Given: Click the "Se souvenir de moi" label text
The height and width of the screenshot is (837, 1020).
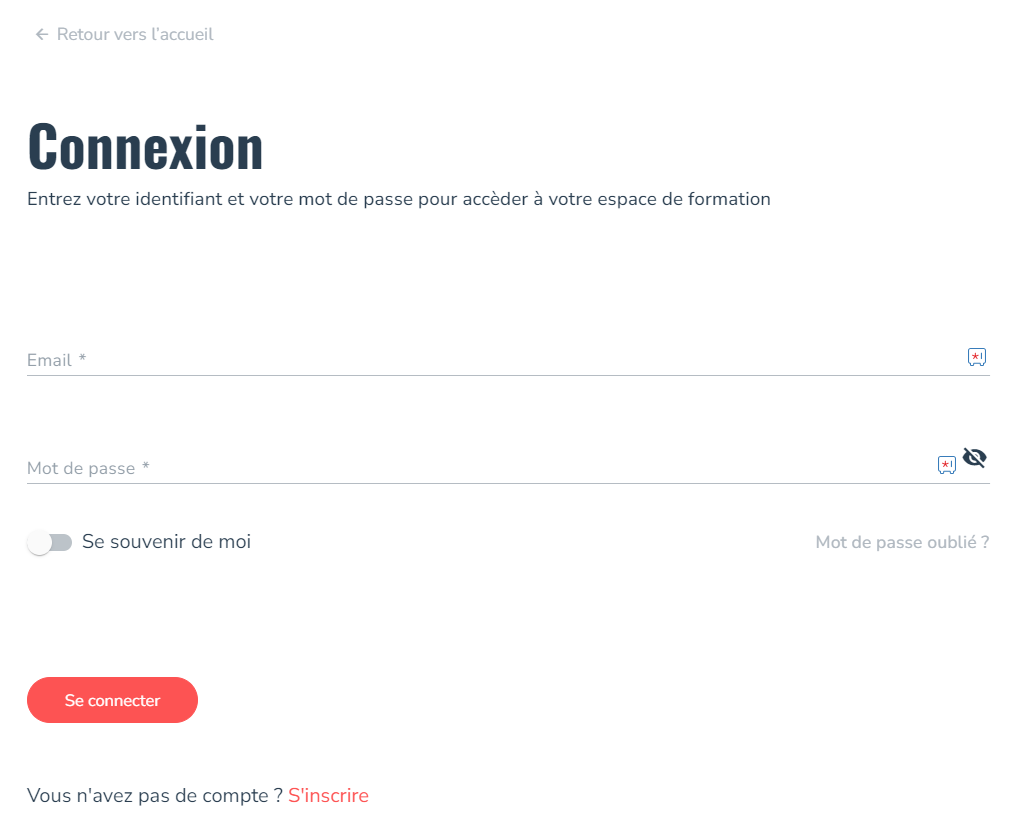Looking at the screenshot, I should click(x=166, y=542).
